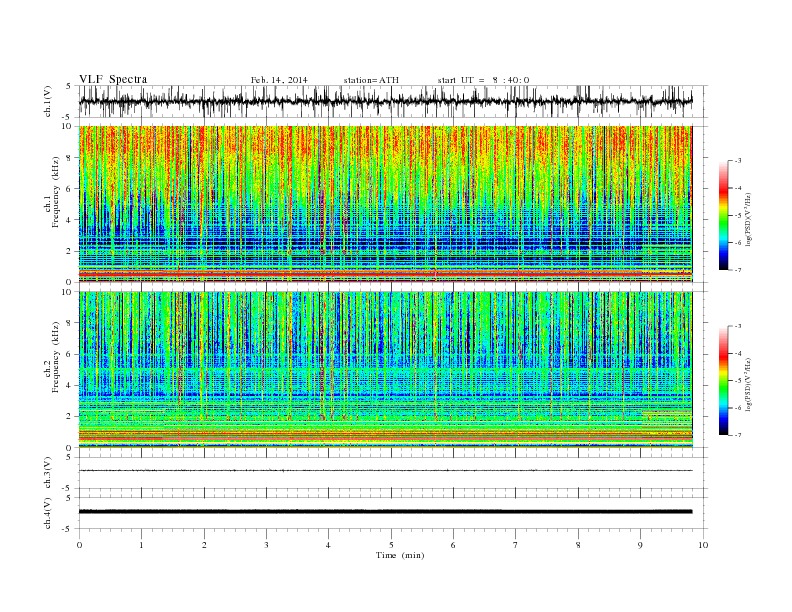Click the "5" tick on the time axis

(391, 545)
